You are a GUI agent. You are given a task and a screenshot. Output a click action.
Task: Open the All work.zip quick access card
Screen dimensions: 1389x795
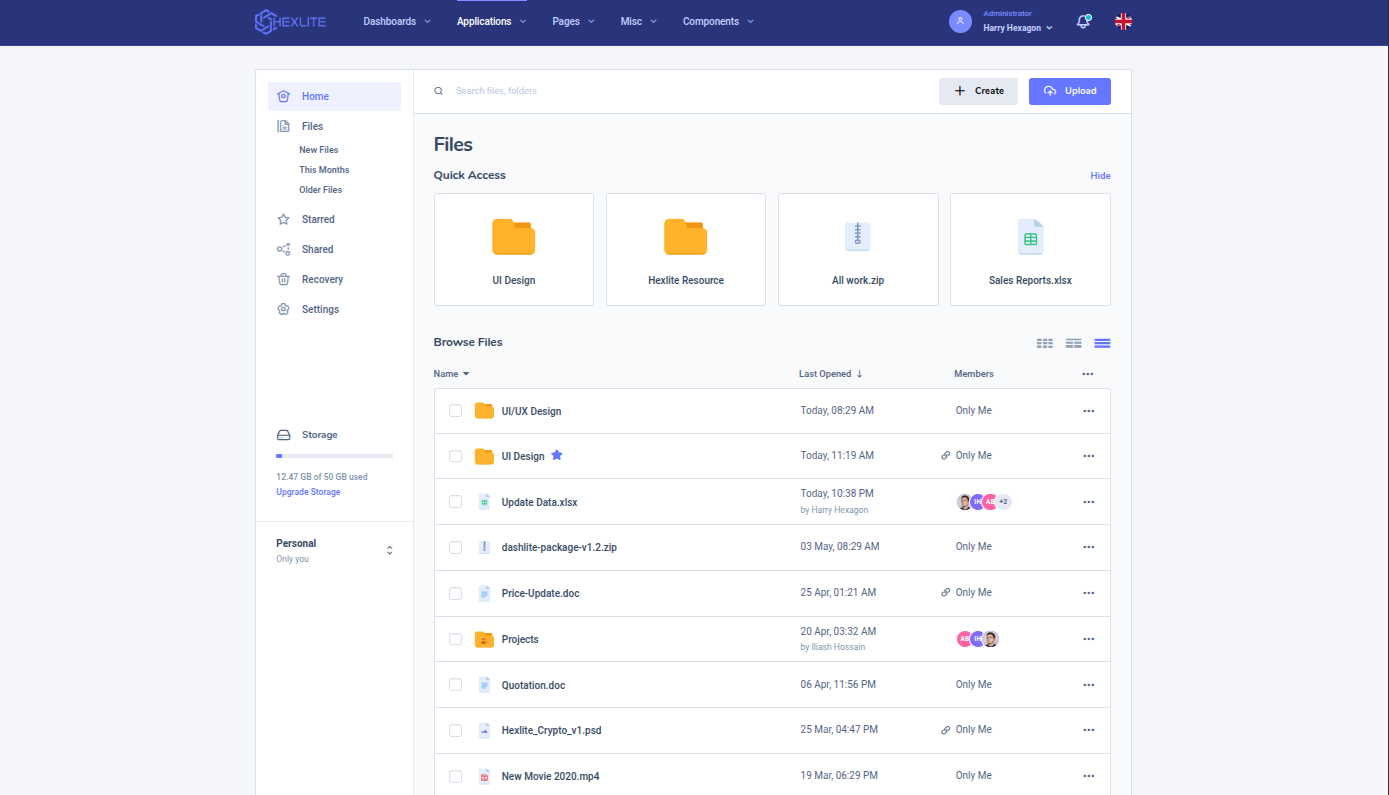(x=857, y=249)
